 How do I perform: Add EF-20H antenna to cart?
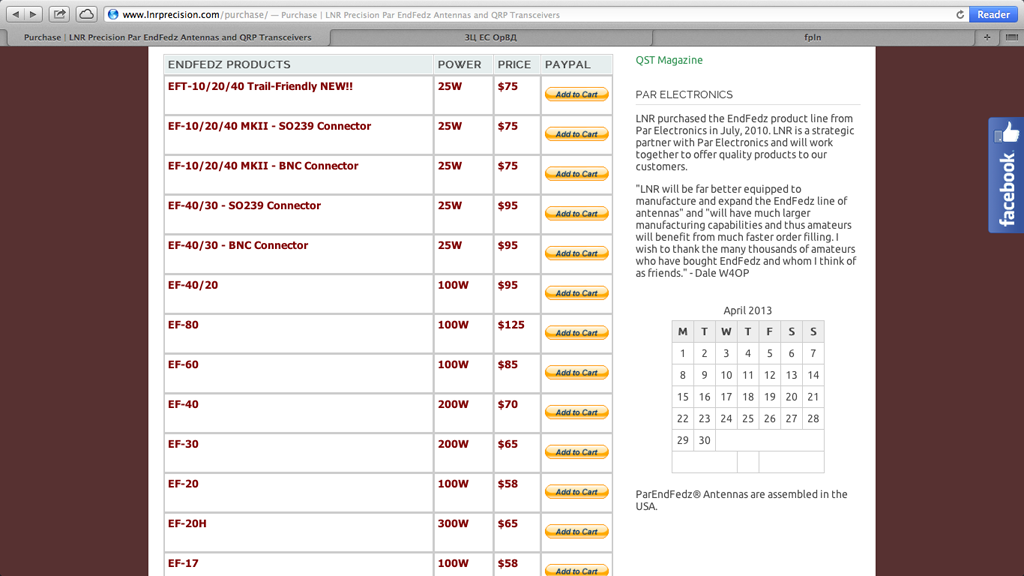tap(576, 531)
